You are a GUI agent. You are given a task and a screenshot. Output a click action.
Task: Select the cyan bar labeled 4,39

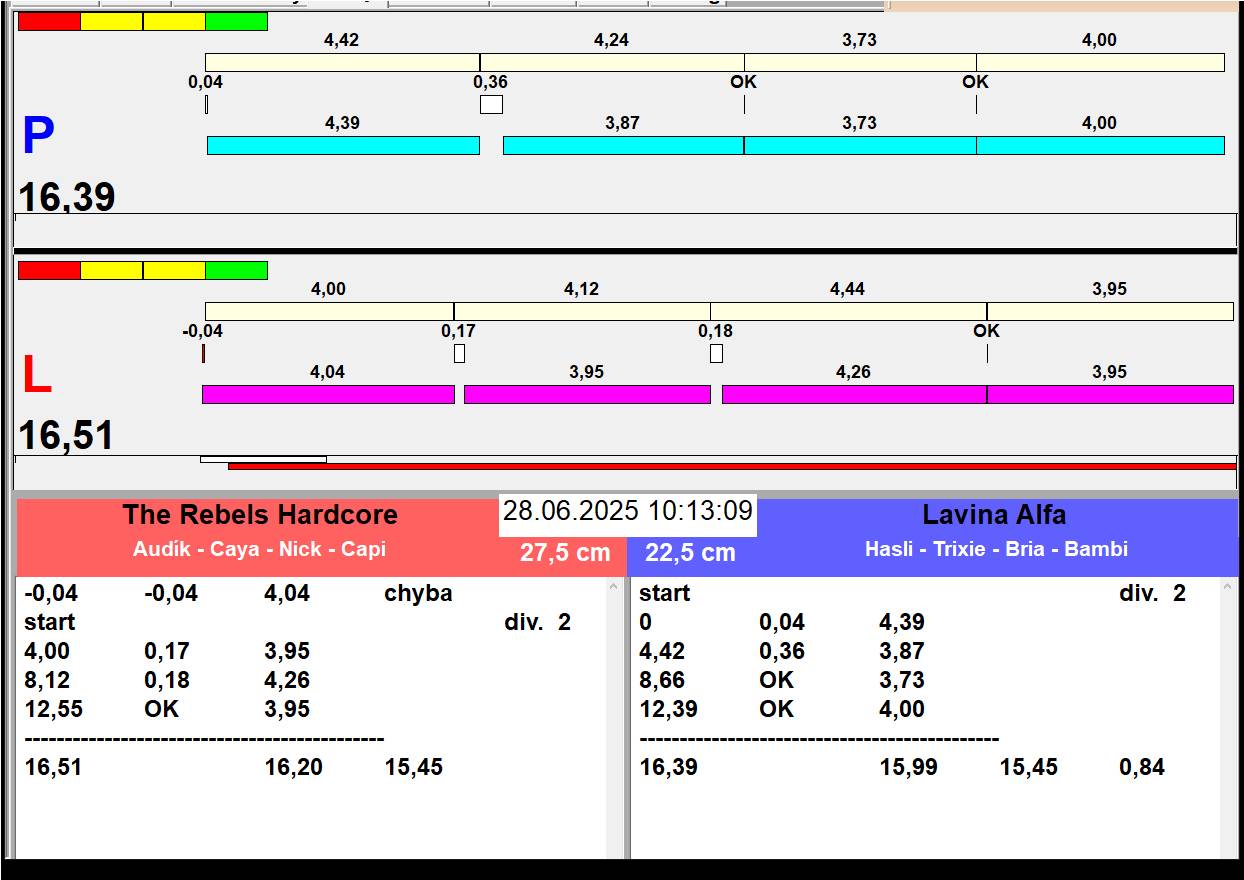pyautogui.click(x=343, y=146)
